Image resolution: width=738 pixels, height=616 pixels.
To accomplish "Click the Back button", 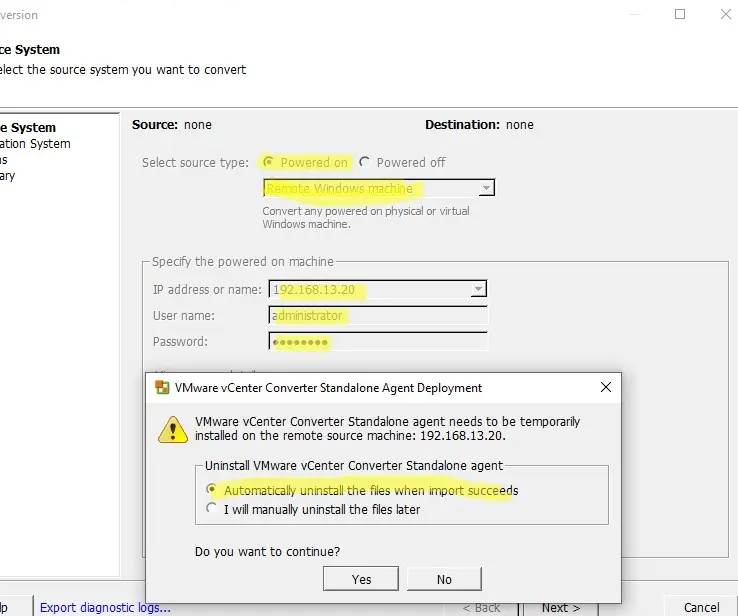I will 481,608.
